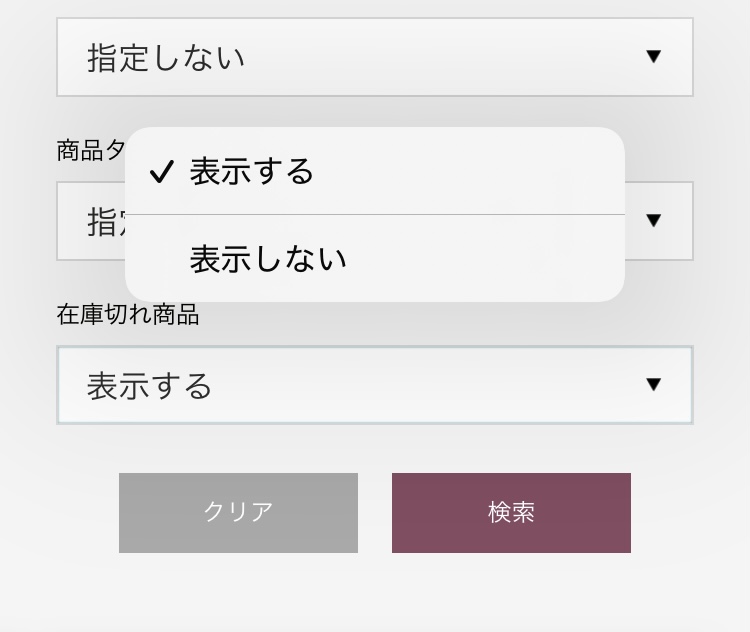Screen dimensions: 750x632
Task: Click the 検索 label text
Action: pyautogui.click(x=511, y=512)
